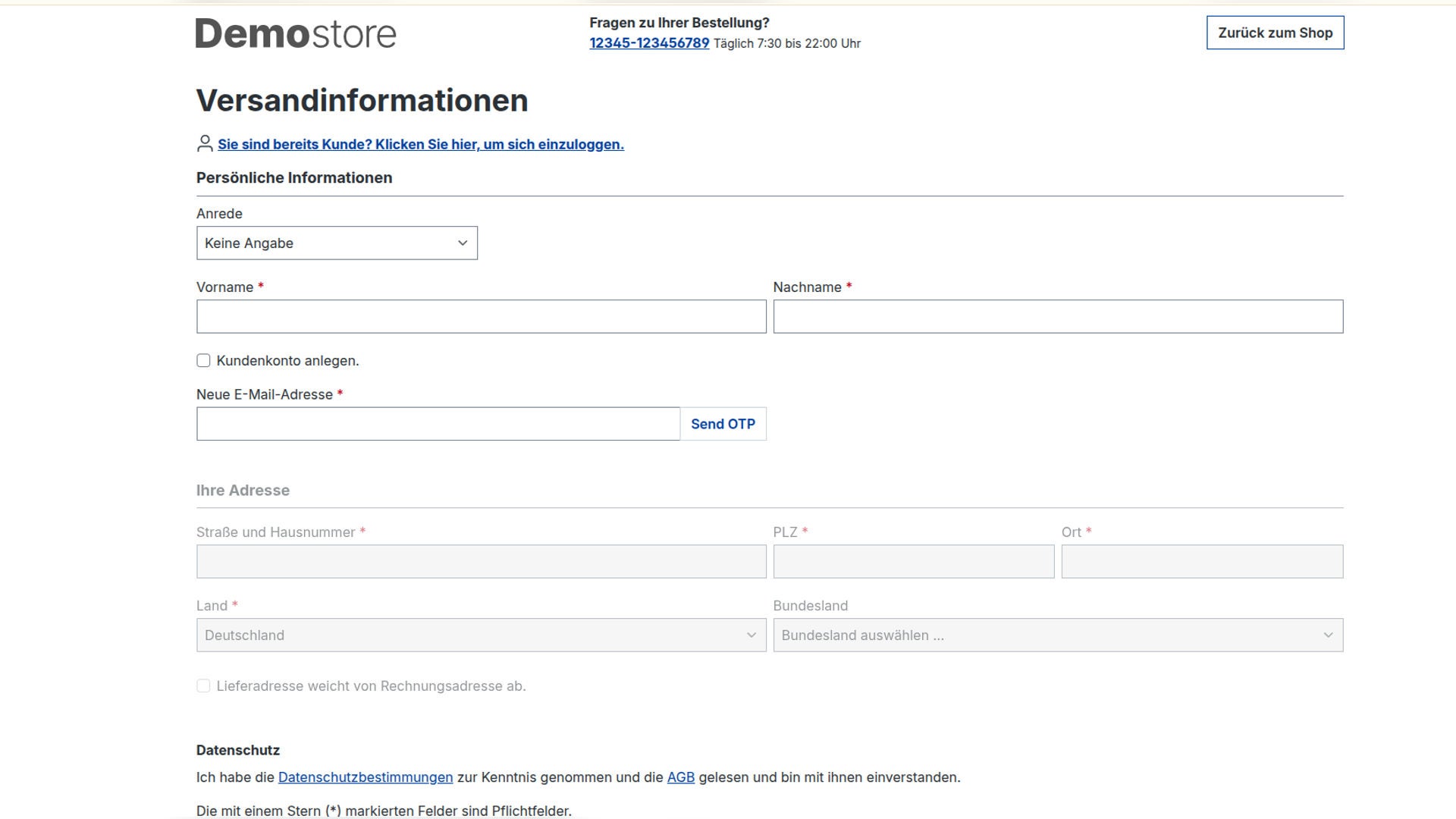Toggle Lieferadresse weicht von Rechnungsadresse checkbox
Screen dimensions: 1456x819
[x=203, y=686]
